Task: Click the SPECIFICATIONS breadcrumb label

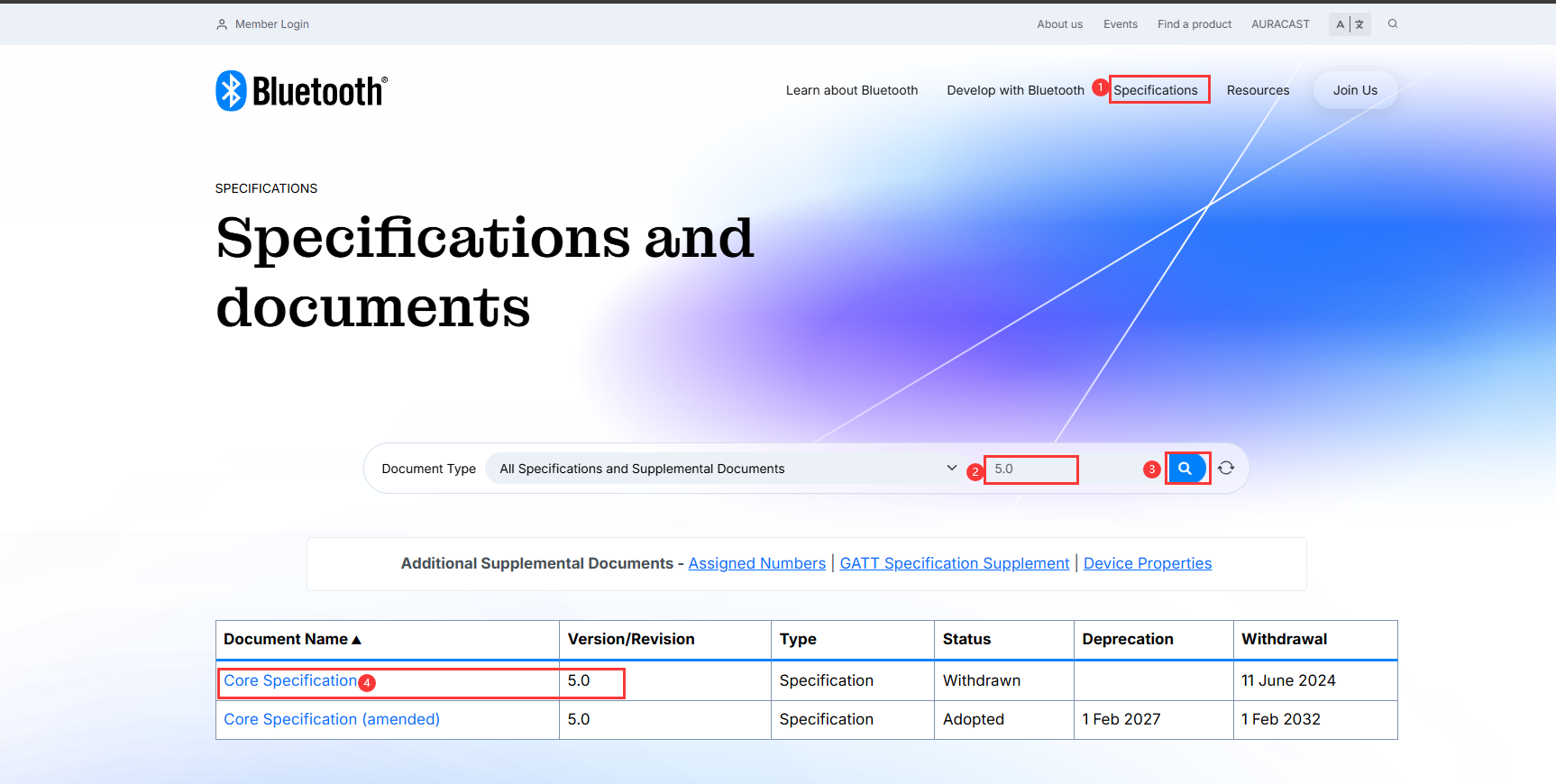Action: click(266, 188)
